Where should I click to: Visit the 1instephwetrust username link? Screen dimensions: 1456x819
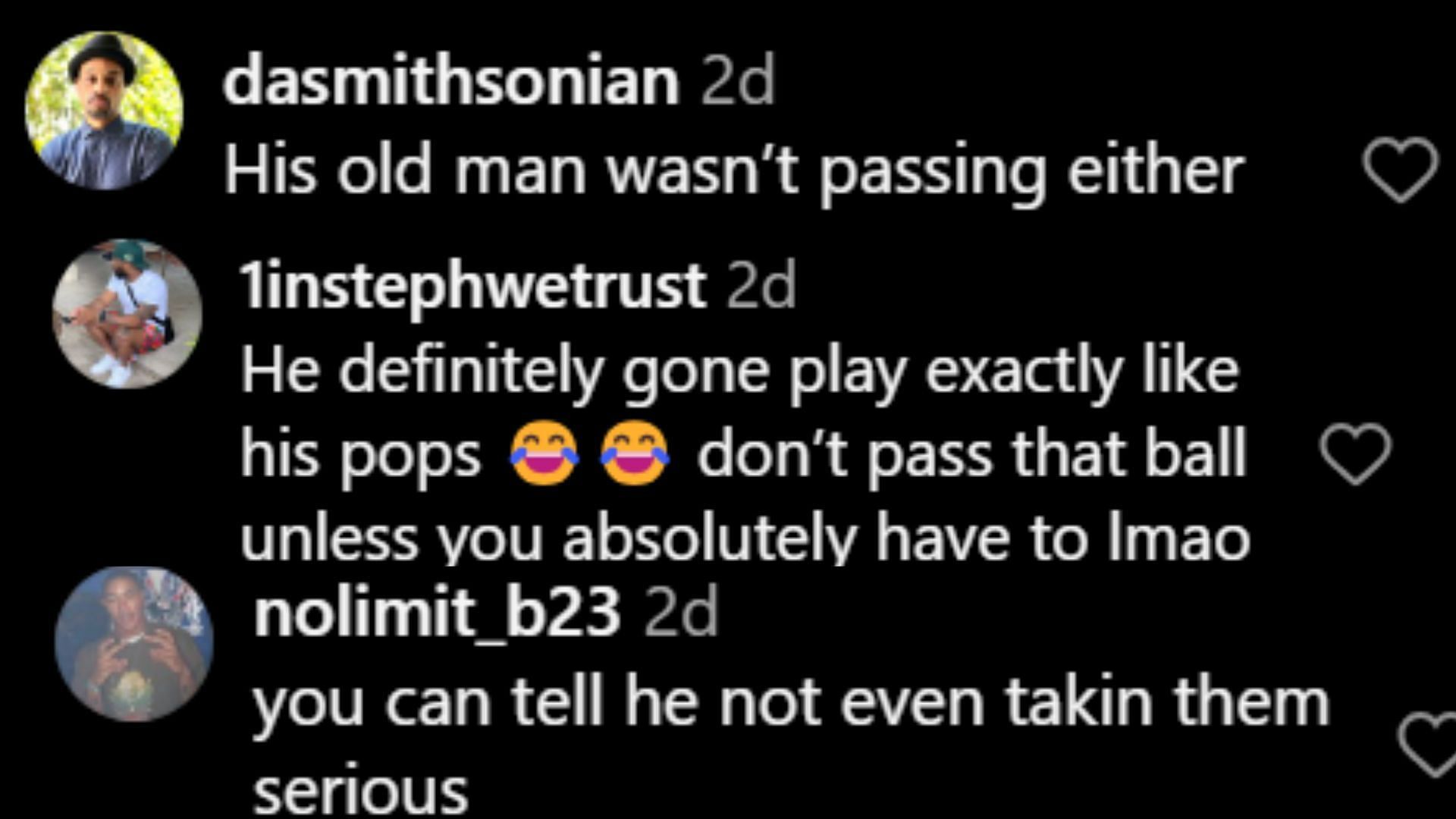tap(473, 287)
